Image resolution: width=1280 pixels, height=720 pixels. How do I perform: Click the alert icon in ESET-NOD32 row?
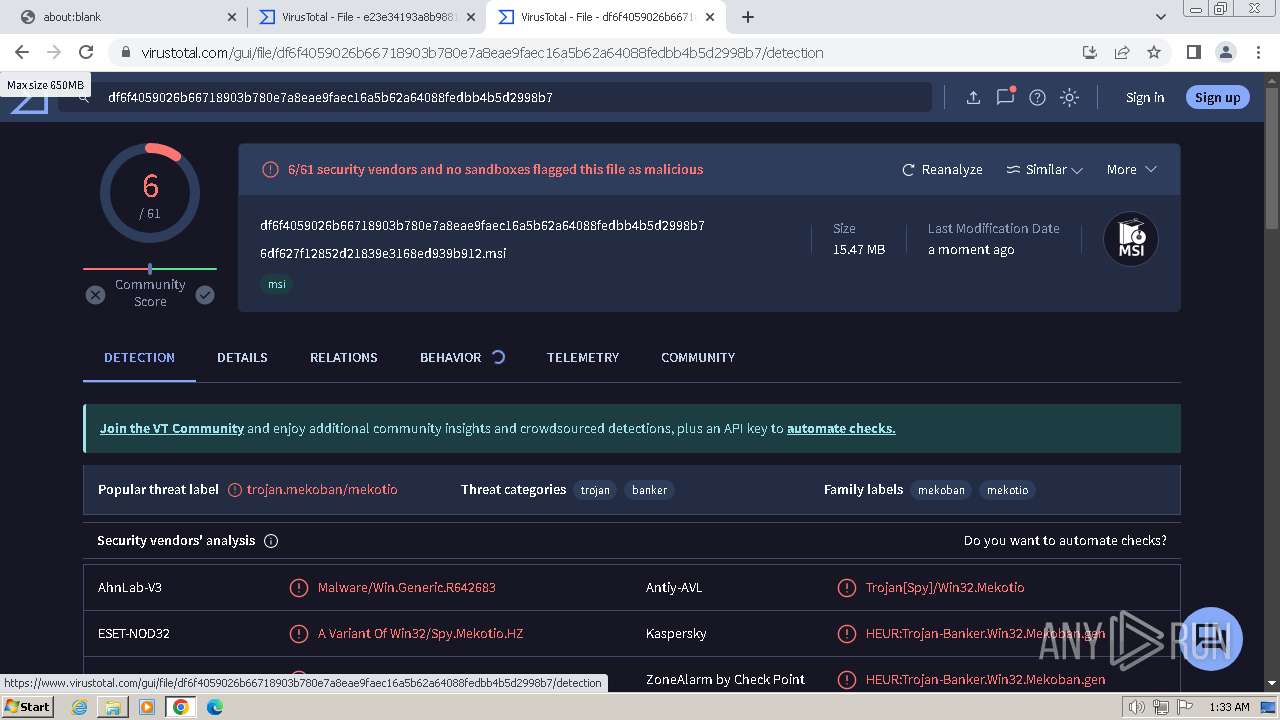point(298,634)
